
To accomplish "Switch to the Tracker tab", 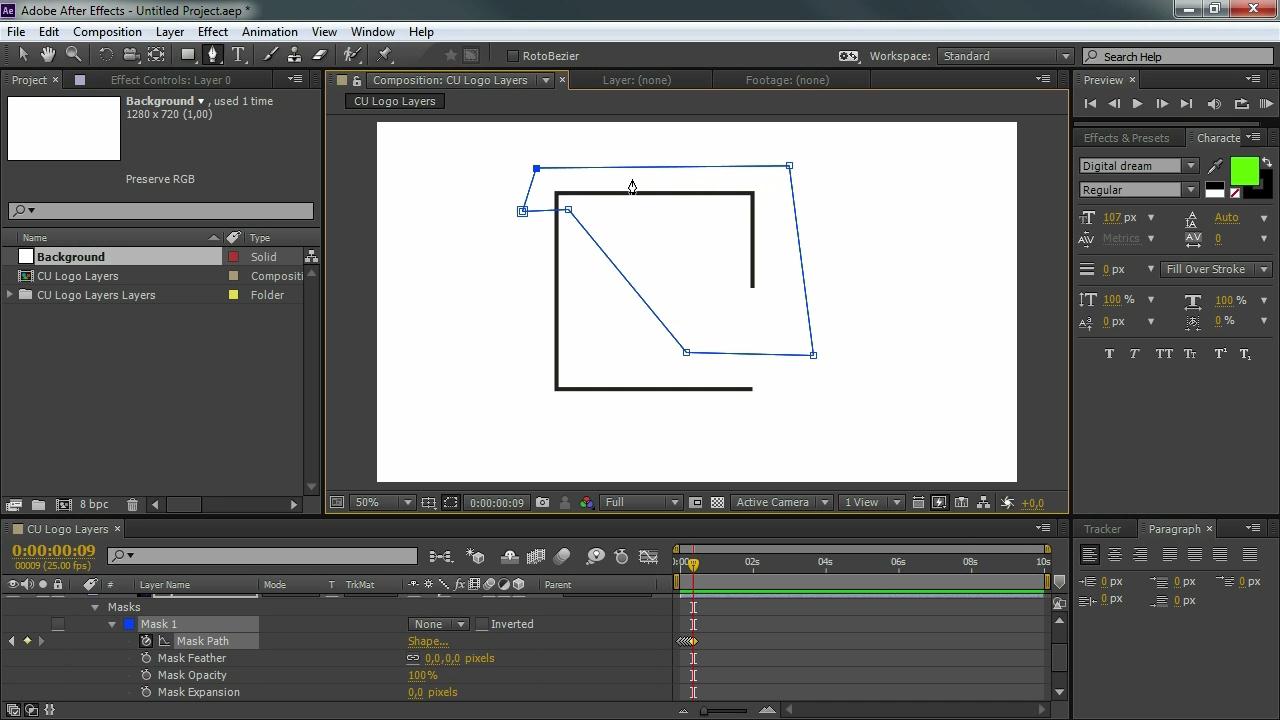I will (1102, 529).
